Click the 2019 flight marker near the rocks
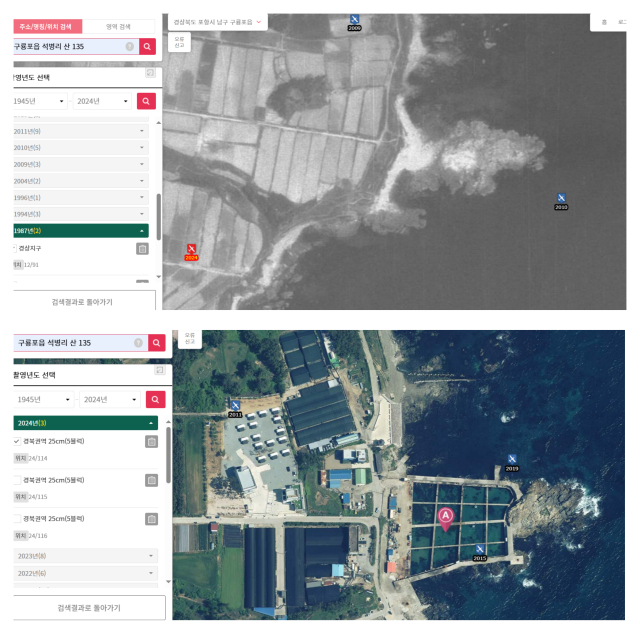 click(x=511, y=460)
